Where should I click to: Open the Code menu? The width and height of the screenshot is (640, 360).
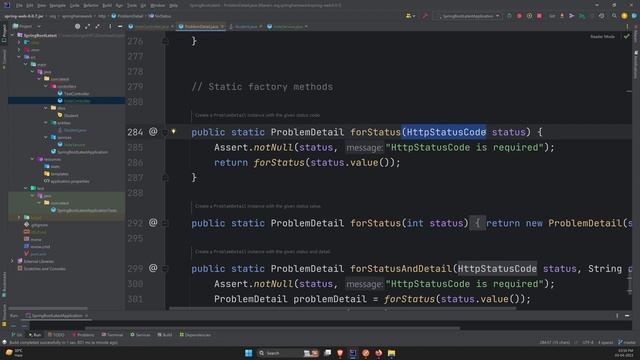[x=75, y=5]
